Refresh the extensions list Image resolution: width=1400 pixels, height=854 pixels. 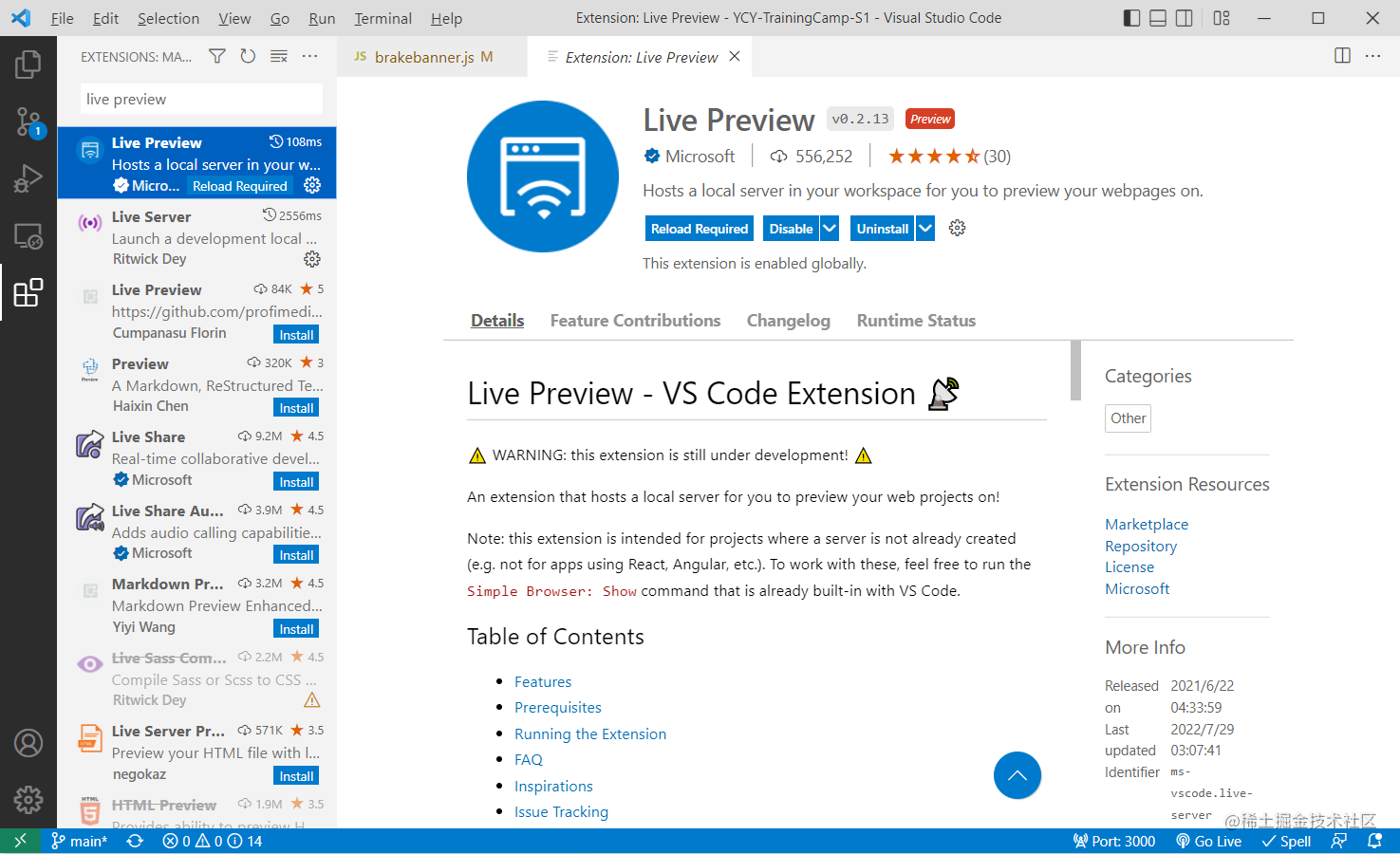[248, 57]
